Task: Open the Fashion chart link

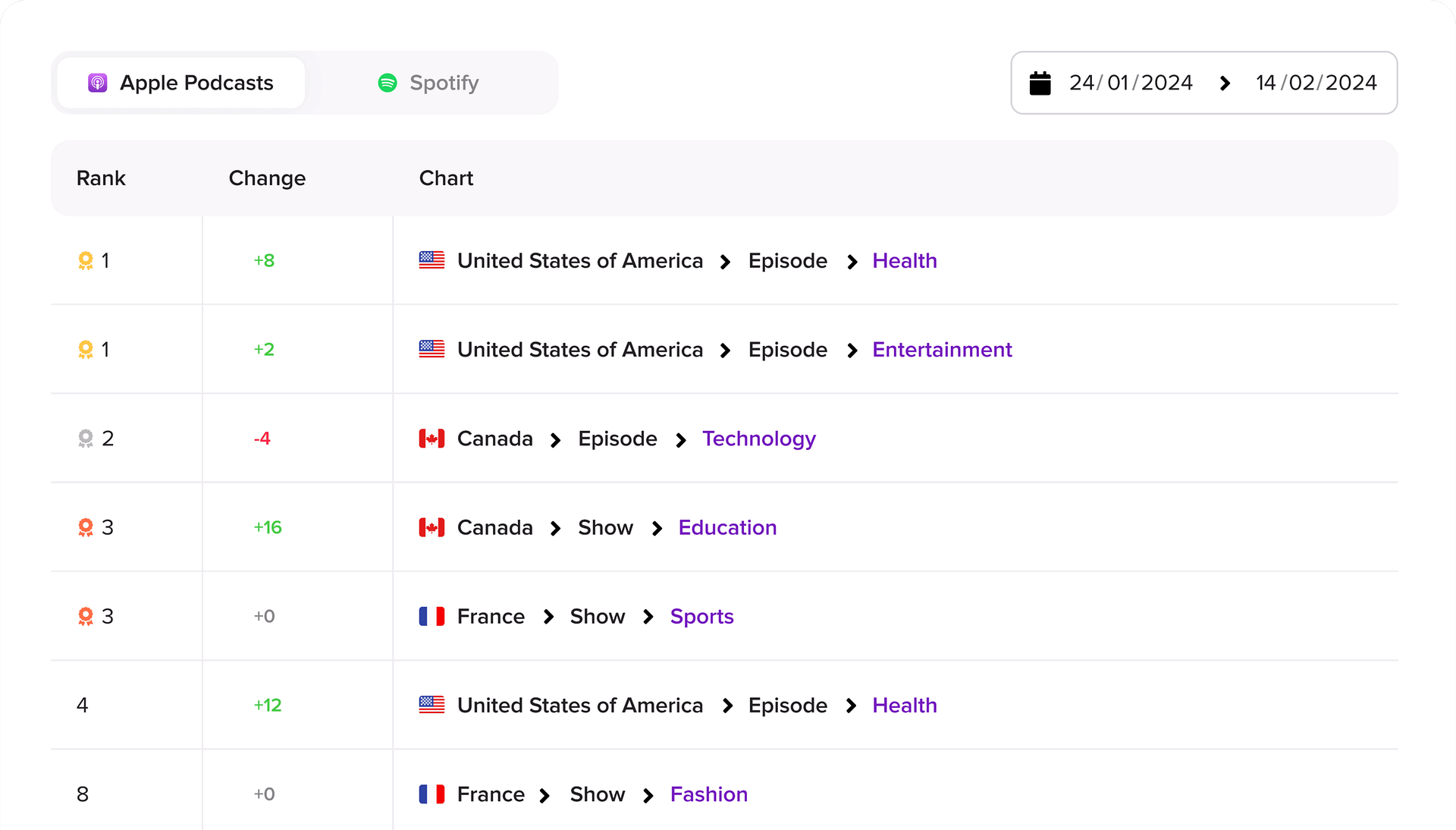Action: click(708, 794)
